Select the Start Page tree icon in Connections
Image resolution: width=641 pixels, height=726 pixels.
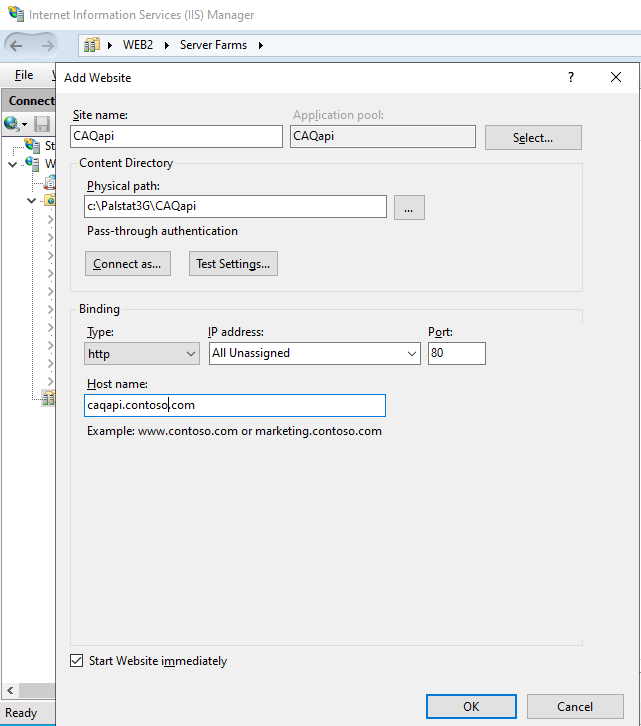pos(32,145)
